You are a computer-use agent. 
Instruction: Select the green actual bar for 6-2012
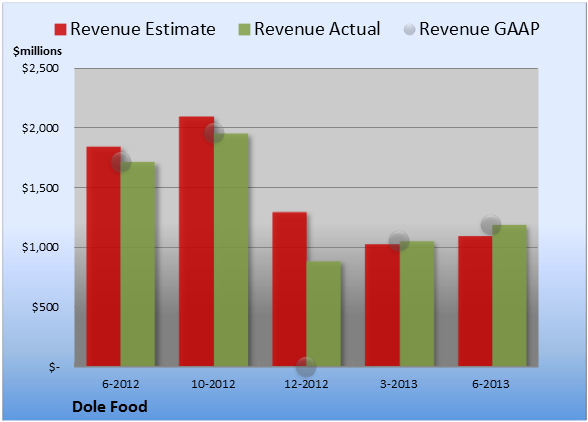(138, 264)
